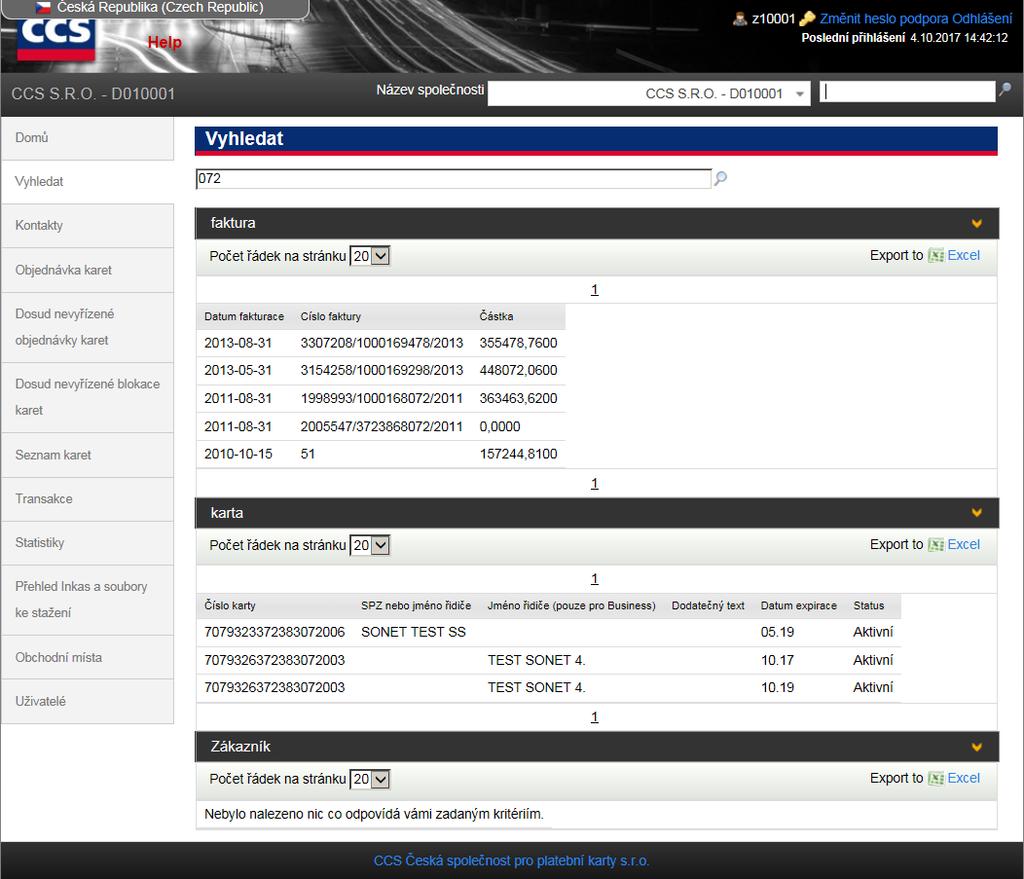Click the magnifier icon next to the 072 search field
1024x879 pixels.
(720, 178)
